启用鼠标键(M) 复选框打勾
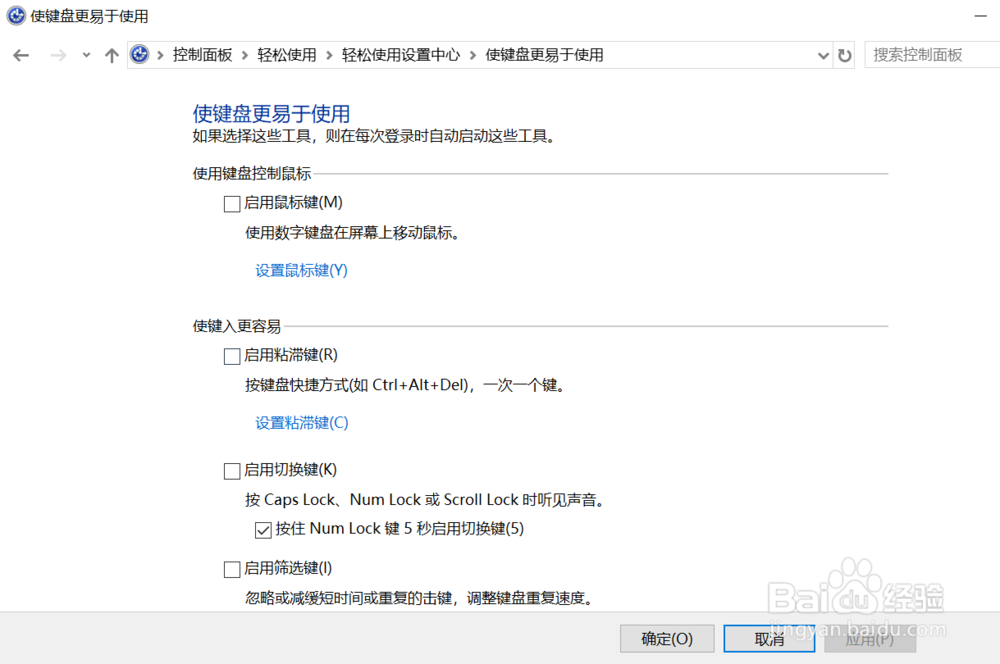Image resolution: width=1000 pixels, height=664 pixels. tap(231, 203)
